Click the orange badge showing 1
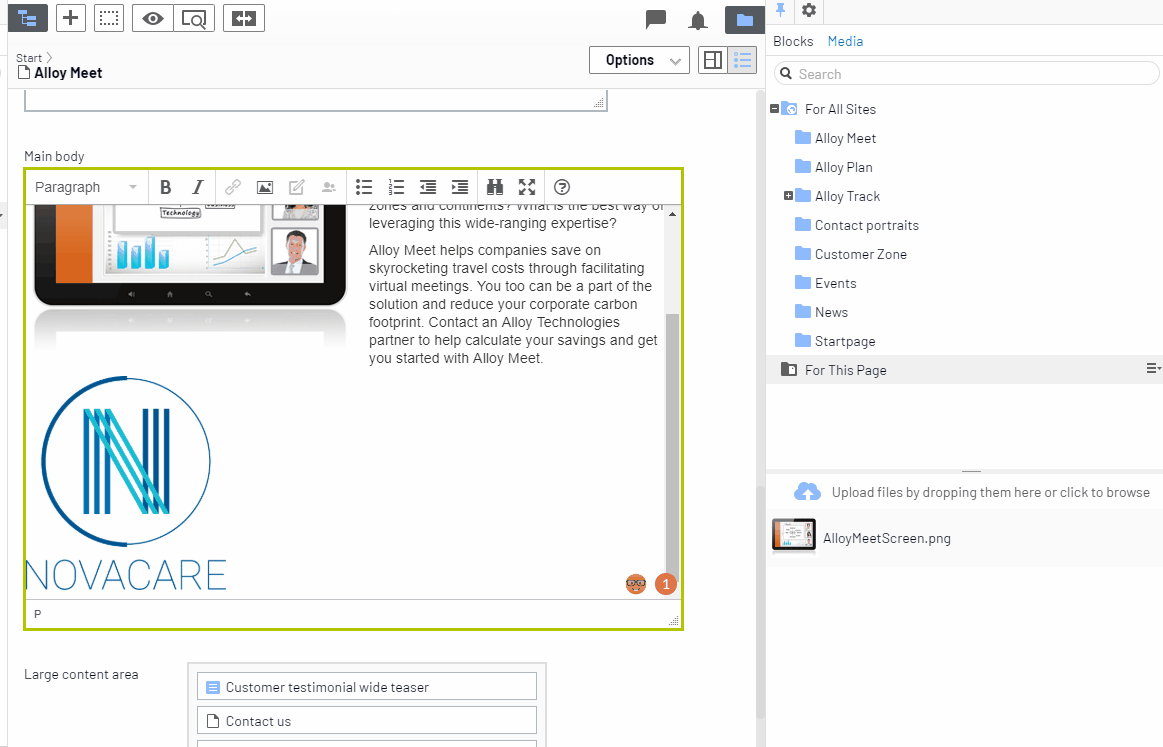 pyautogui.click(x=666, y=584)
